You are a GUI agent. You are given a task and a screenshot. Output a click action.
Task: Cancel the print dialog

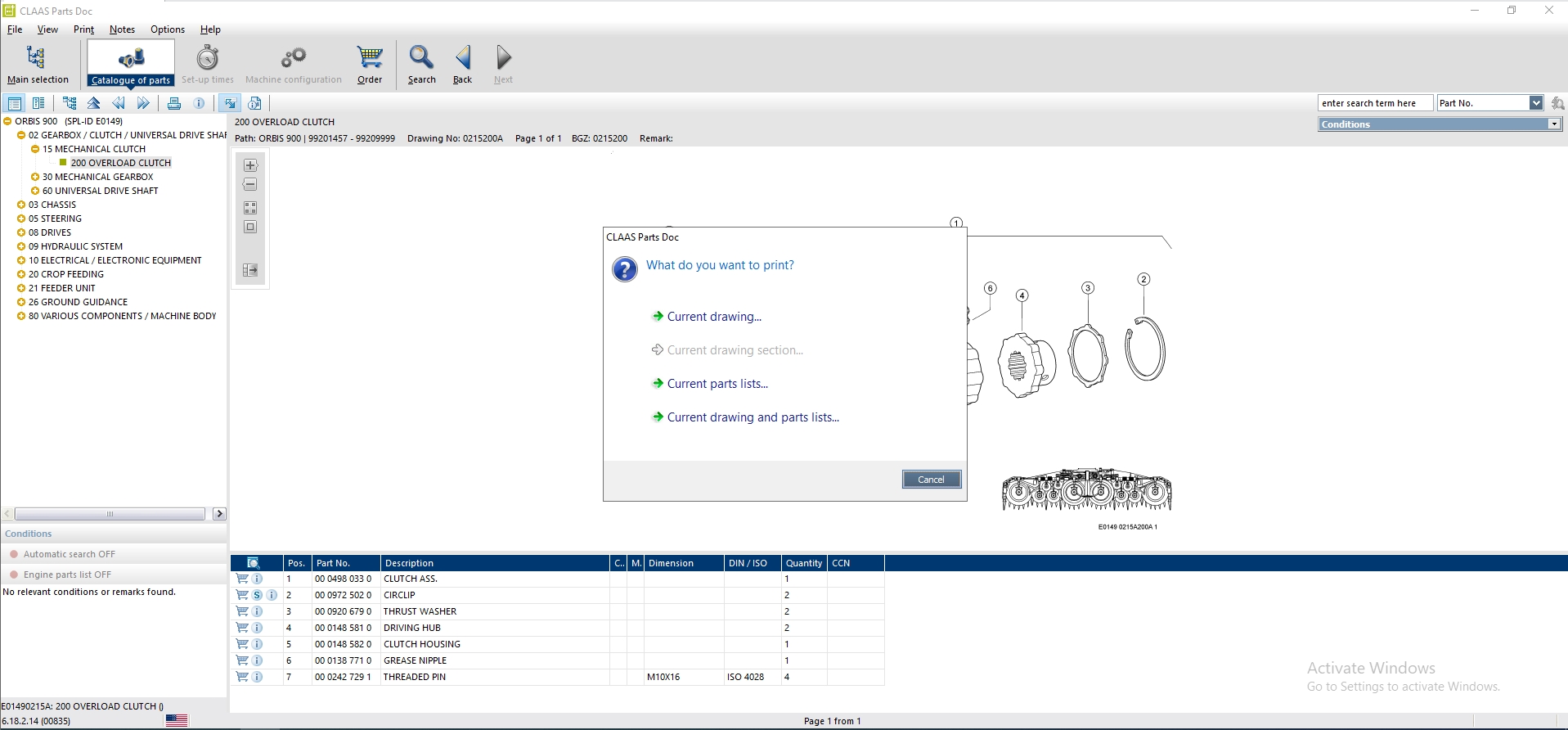tap(932, 480)
